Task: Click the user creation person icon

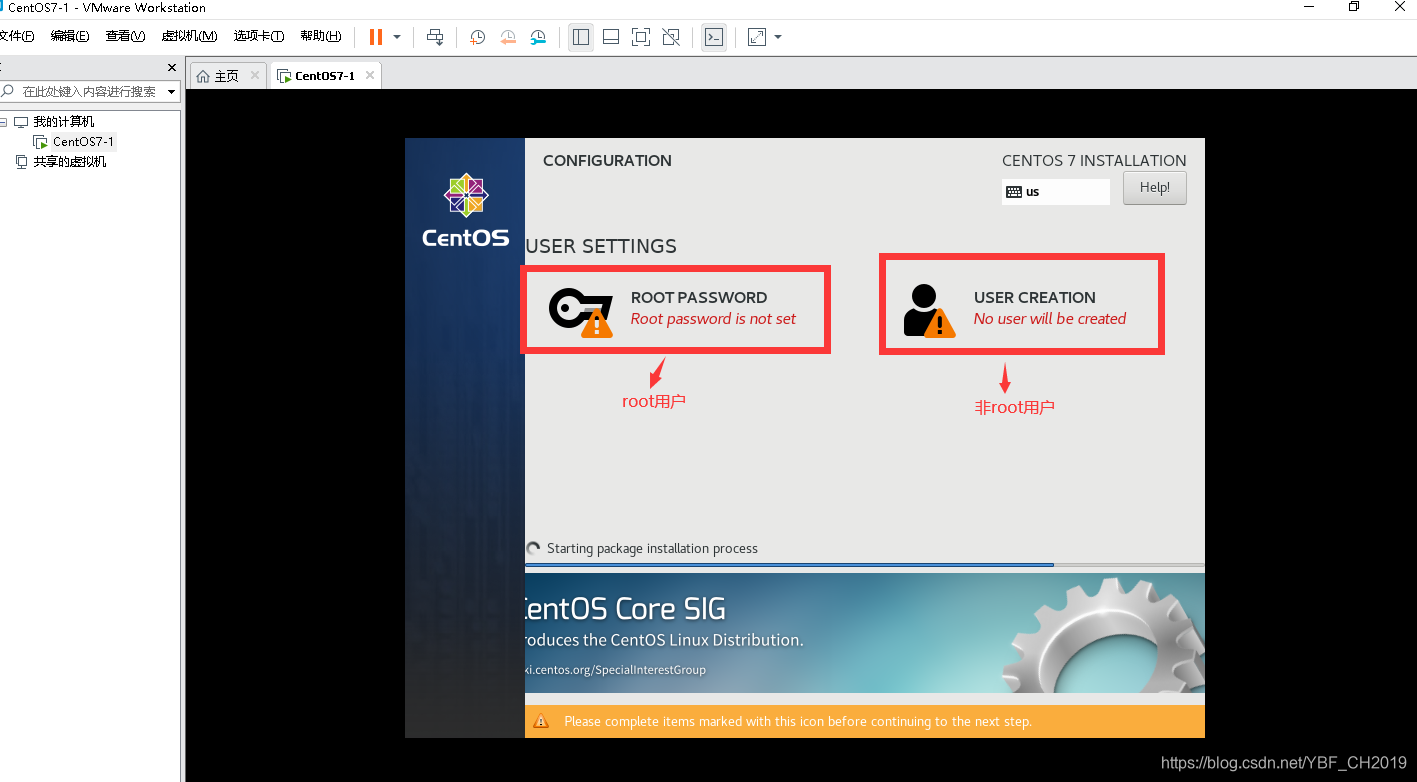Action: click(x=929, y=310)
